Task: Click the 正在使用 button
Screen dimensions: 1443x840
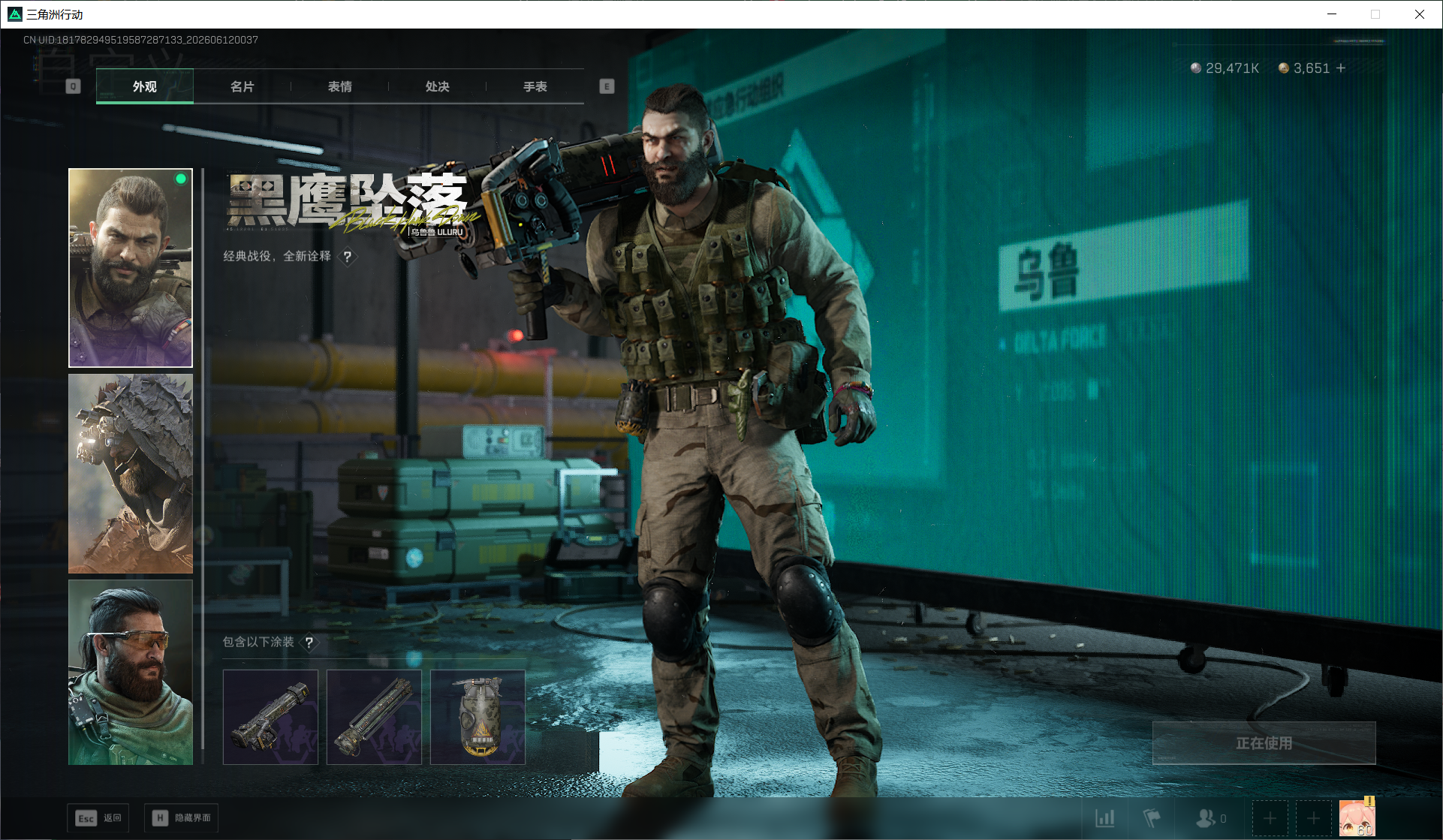Action: [x=1264, y=743]
